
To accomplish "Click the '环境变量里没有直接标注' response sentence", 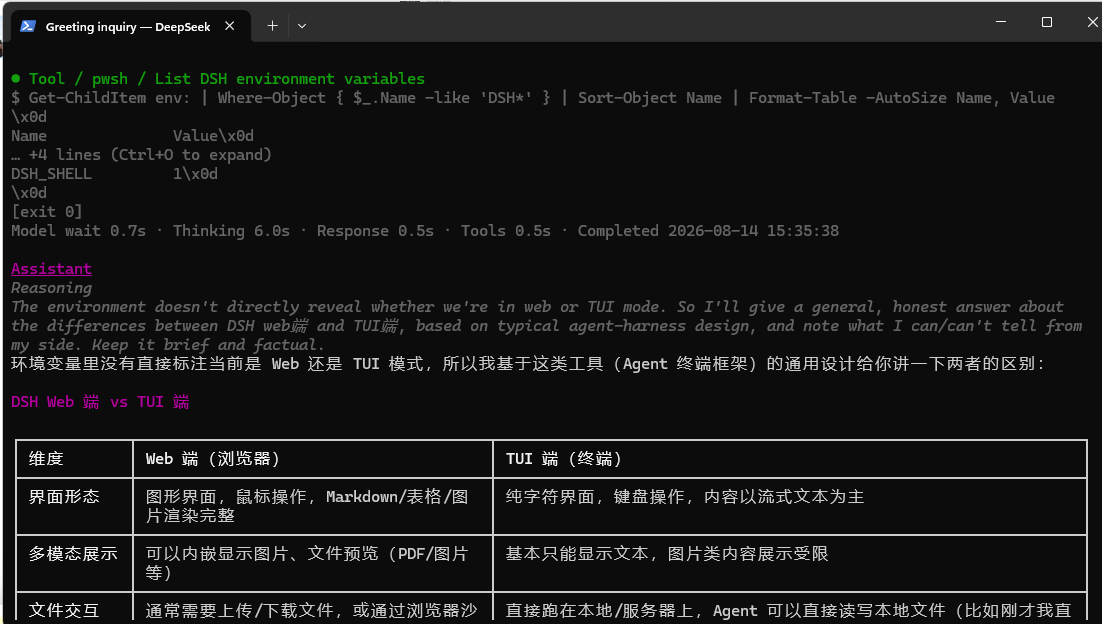I will [528, 363].
